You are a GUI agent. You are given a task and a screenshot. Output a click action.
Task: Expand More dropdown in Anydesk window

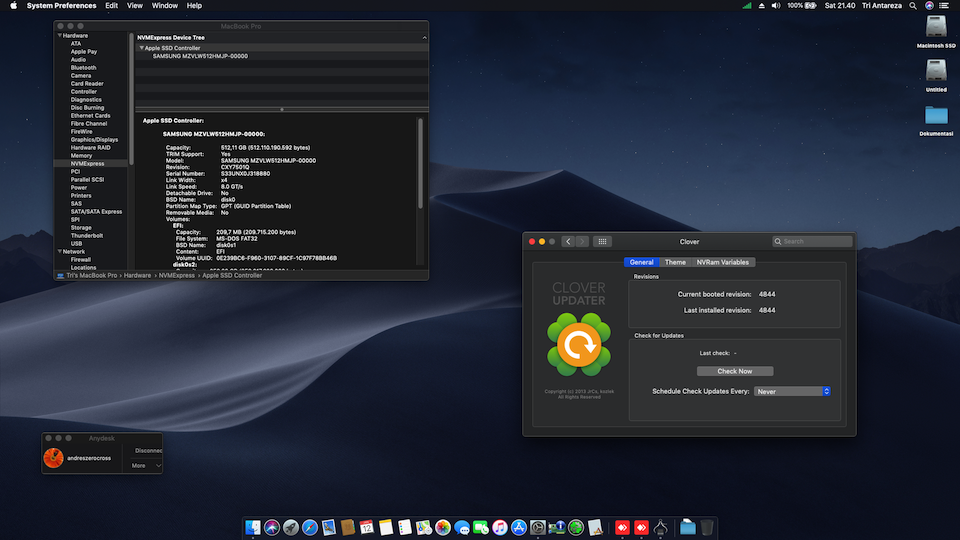click(x=146, y=466)
